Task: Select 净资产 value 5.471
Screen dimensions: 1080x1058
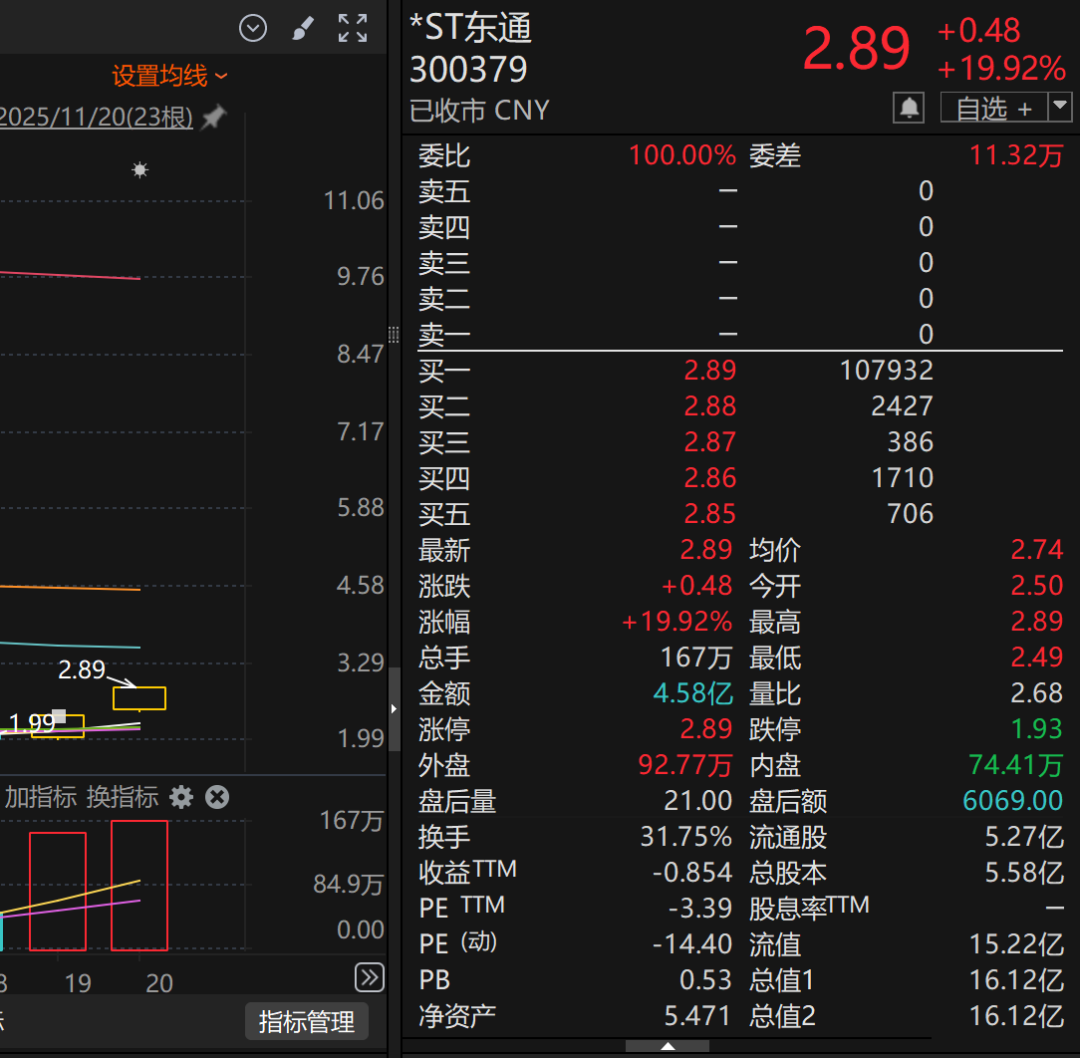Action: [x=697, y=1015]
